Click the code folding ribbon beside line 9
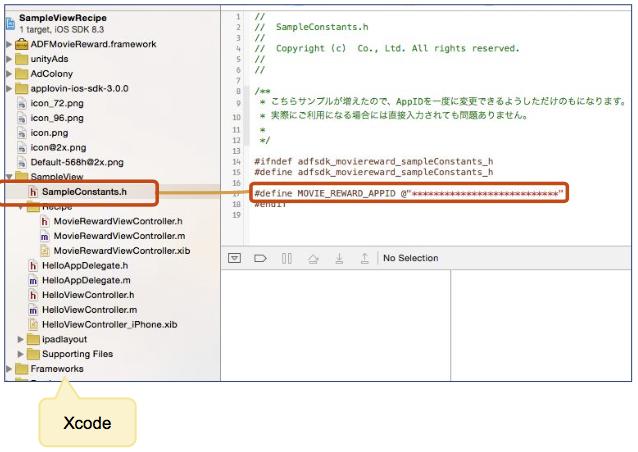 point(246,103)
